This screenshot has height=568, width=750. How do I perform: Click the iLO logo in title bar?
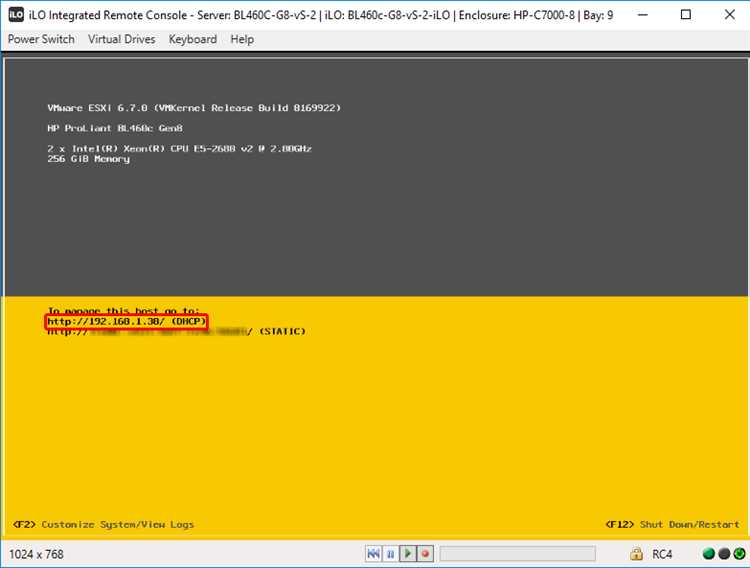click(x=16, y=15)
